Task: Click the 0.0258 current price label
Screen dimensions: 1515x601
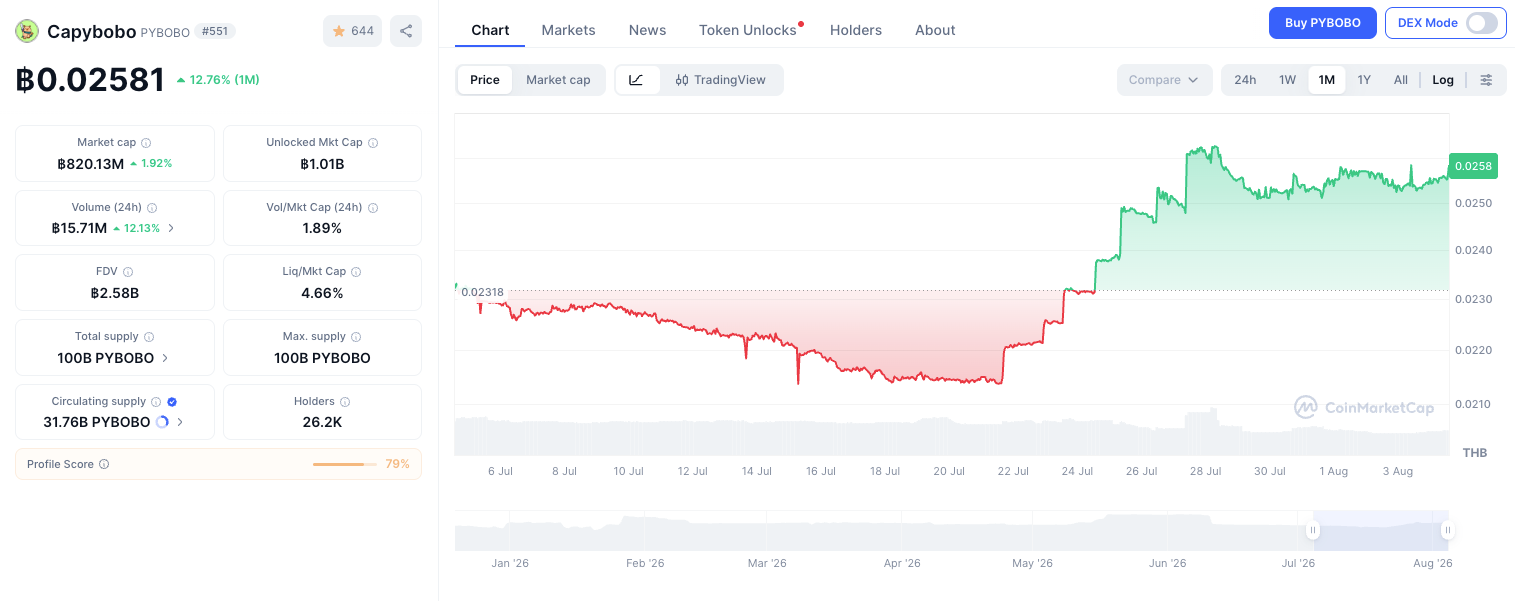Action: [1473, 166]
